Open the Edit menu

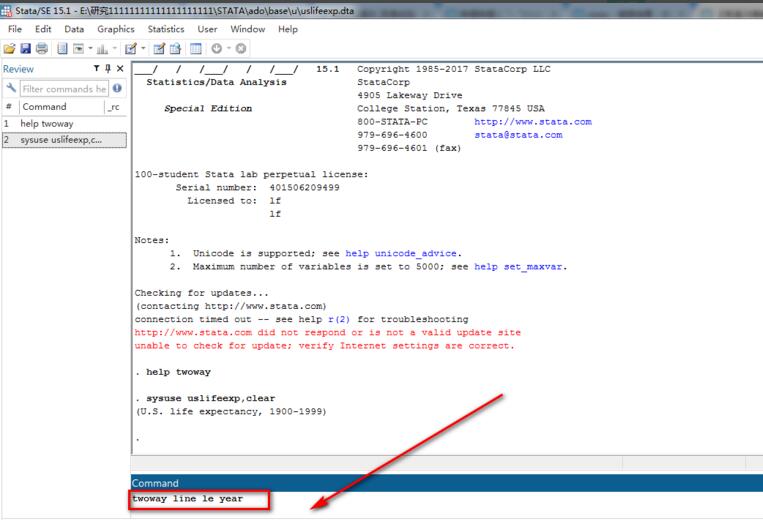[x=43, y=29]
